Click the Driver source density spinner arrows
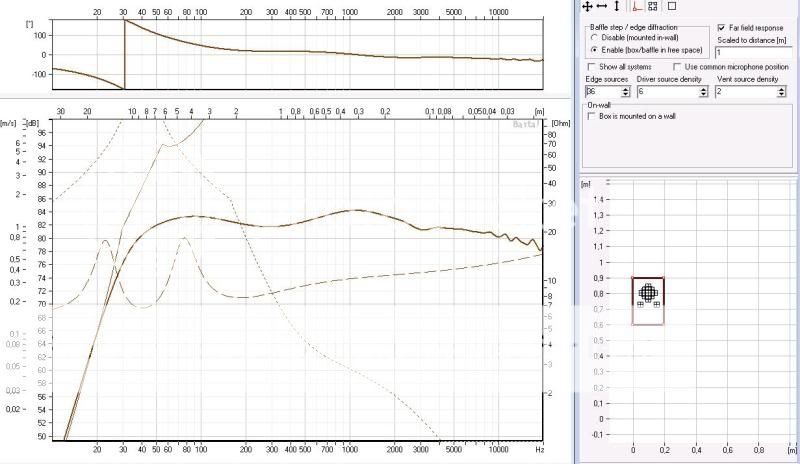This screenshot has width=800, height=464. pyautogui.click(x=705, y=91)
